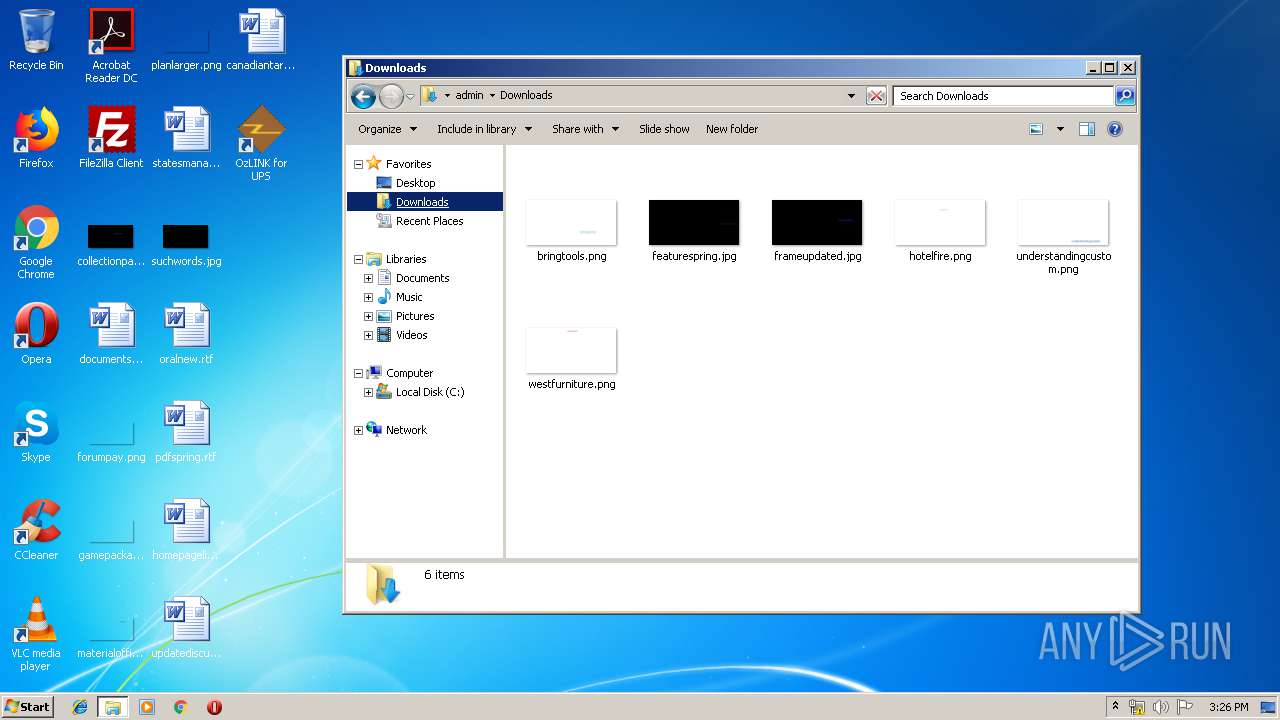Select Recent Places in Favorites
Image resolution: width=1280 pixels, height=720 pixels.
(429, 221)
